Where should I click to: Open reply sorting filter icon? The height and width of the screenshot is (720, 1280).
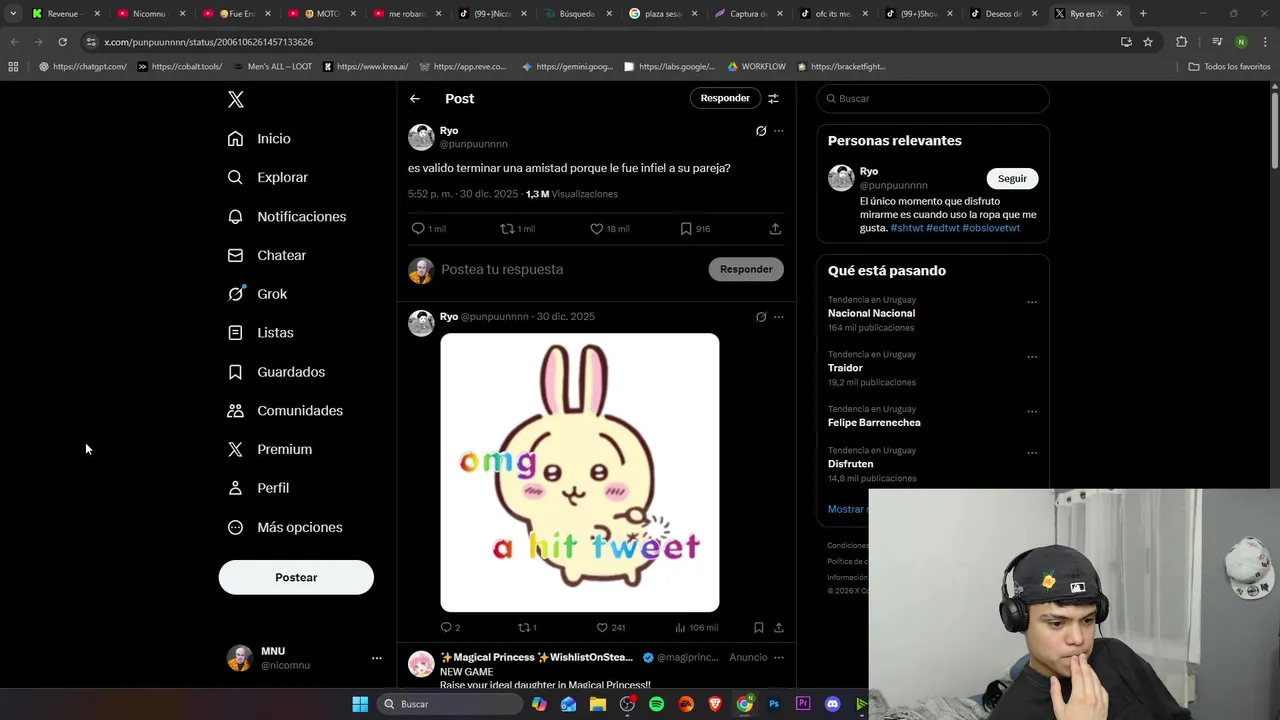[x=773, y=98]
